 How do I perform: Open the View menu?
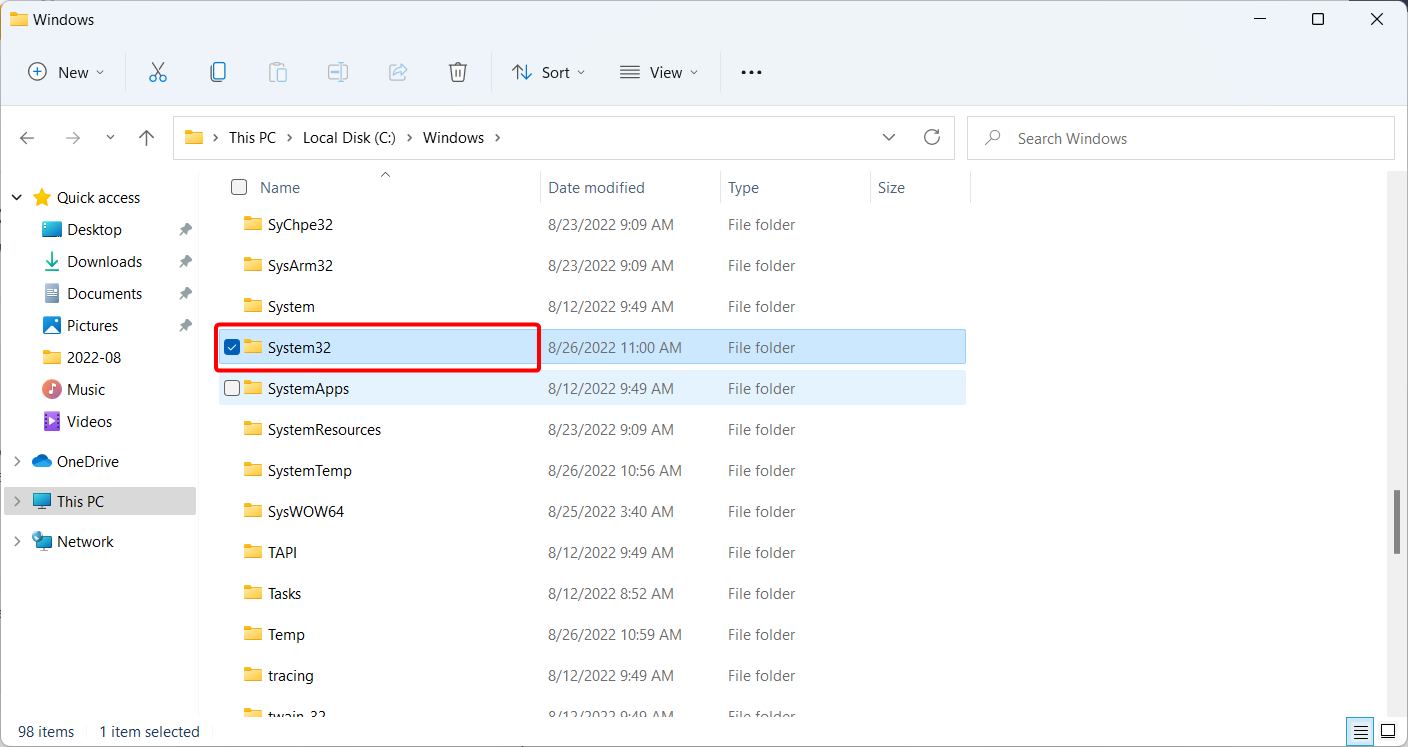659,72
